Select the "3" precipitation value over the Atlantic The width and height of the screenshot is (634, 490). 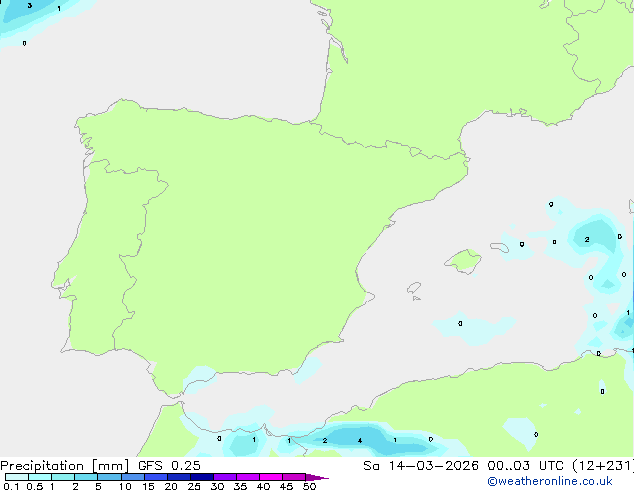(x=30, y=6)
